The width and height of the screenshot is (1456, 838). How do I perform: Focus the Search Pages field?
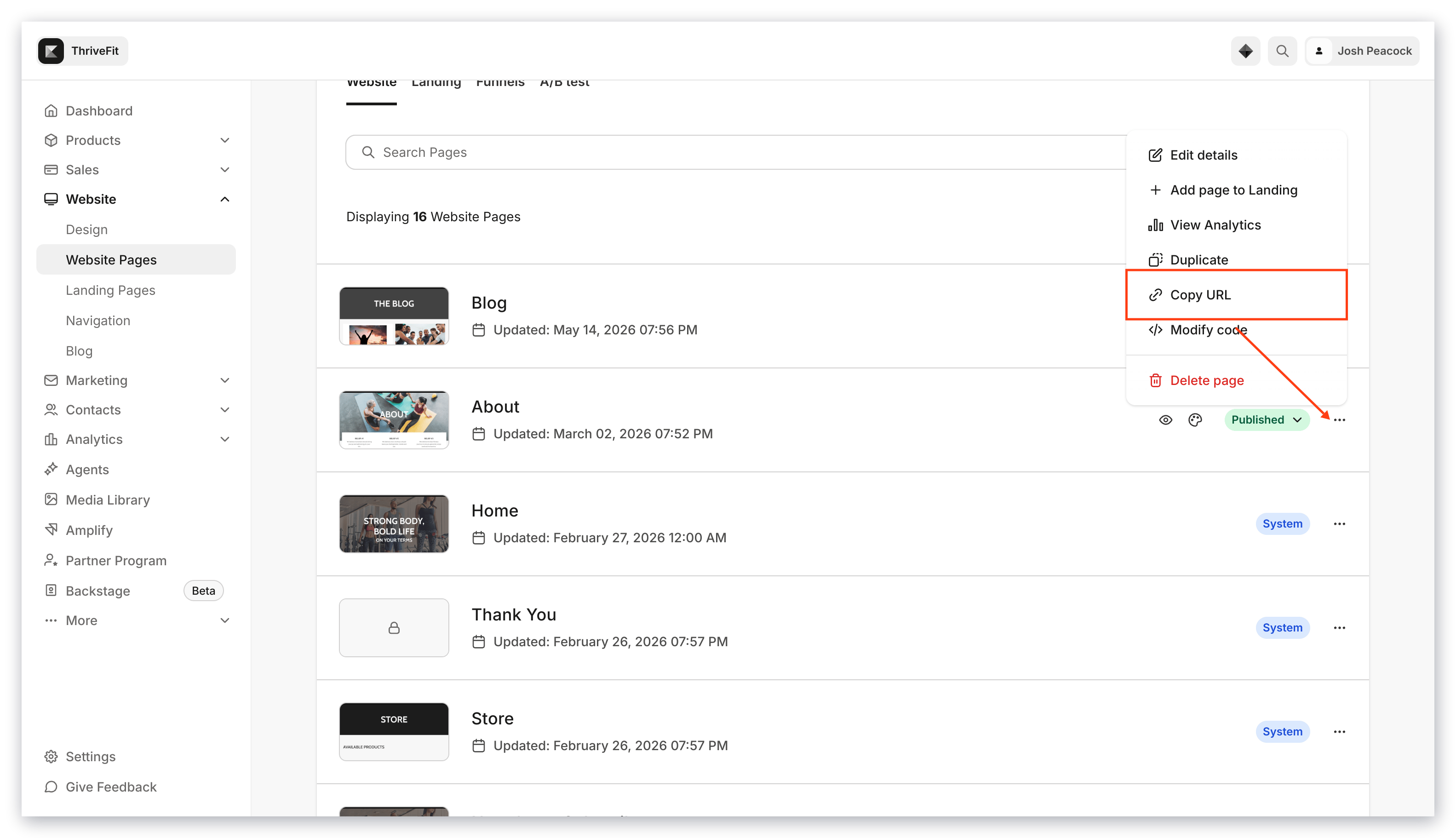pyautogui.click(x=735, y=152)
